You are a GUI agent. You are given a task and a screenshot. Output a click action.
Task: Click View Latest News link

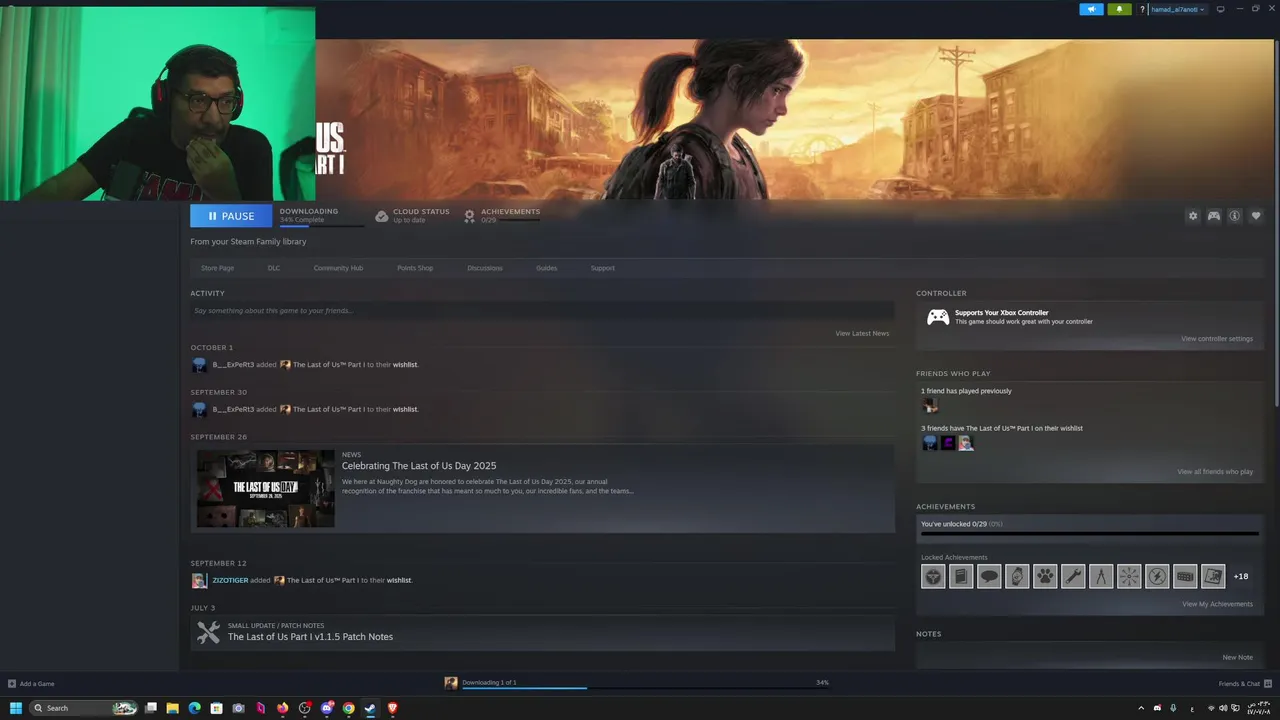[862, 333]
